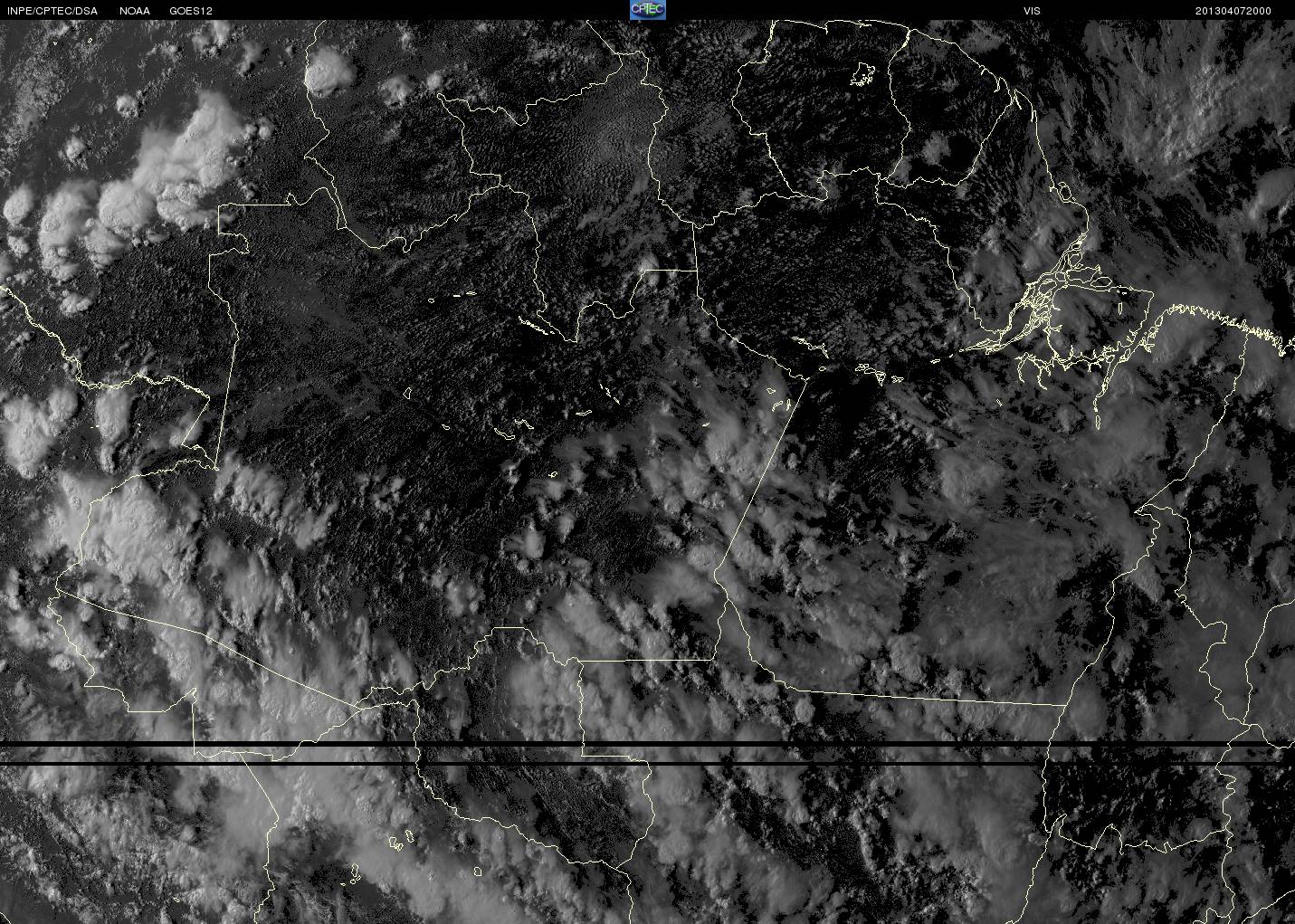Screen dimensions: 1295x924
Task: Click the 201304072000 timestamp
Action: coord(1233,11)
